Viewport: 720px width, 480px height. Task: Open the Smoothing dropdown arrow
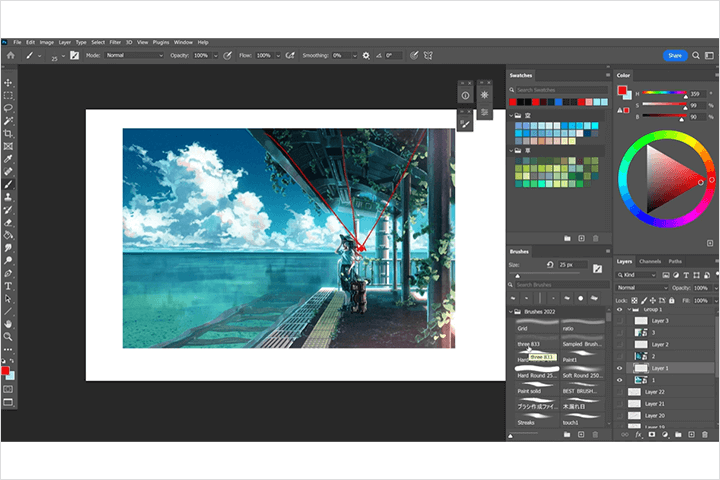(x=354, y=56)
